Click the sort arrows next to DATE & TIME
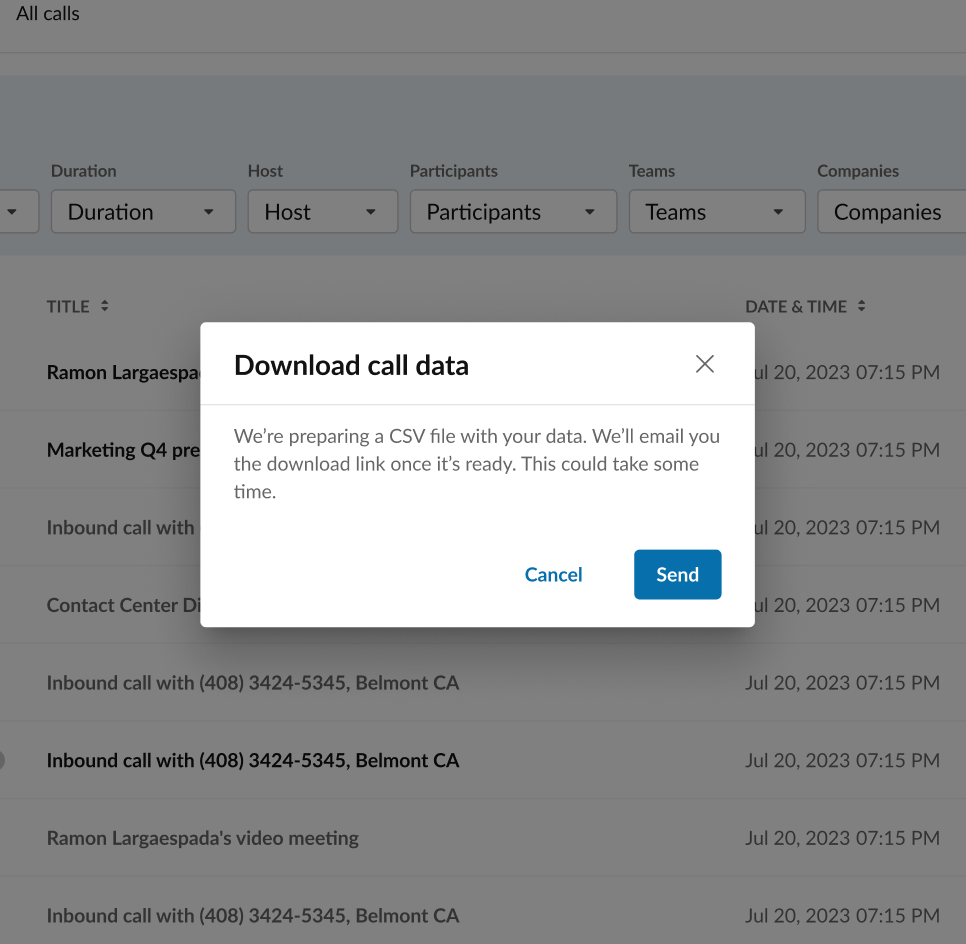Viewport: 966px width, 944px height. (x=861, y=306)
